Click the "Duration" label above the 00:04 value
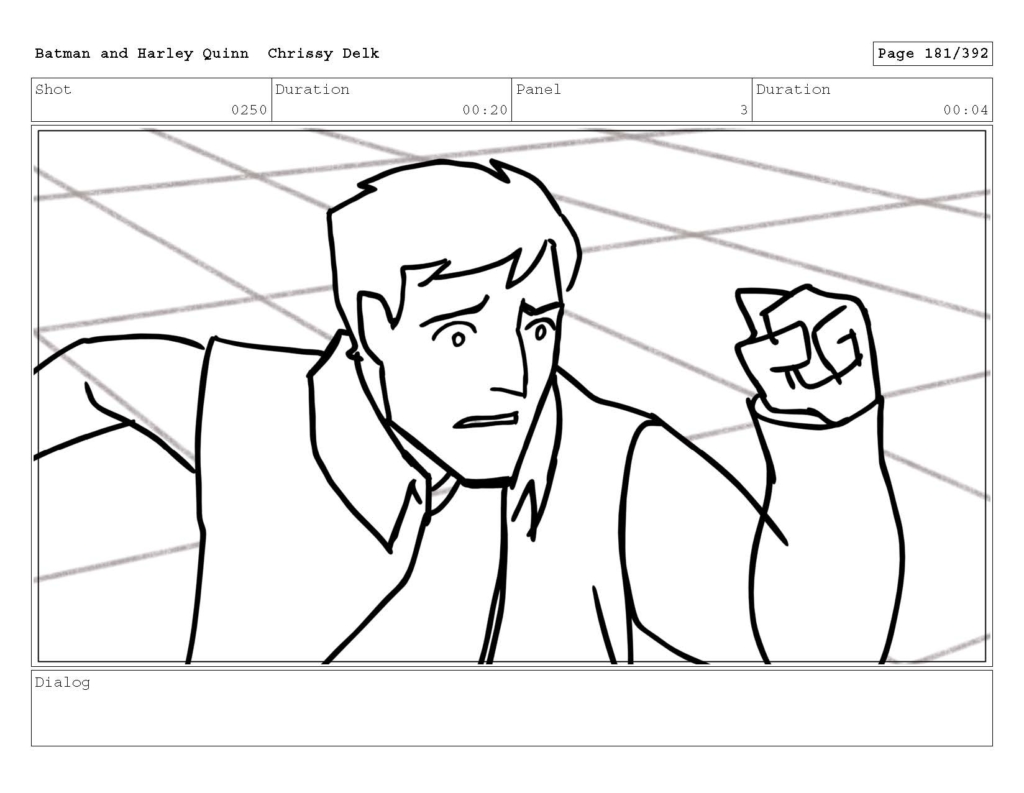The width and height of the screenshot is (1024, 793). [793, 89]
